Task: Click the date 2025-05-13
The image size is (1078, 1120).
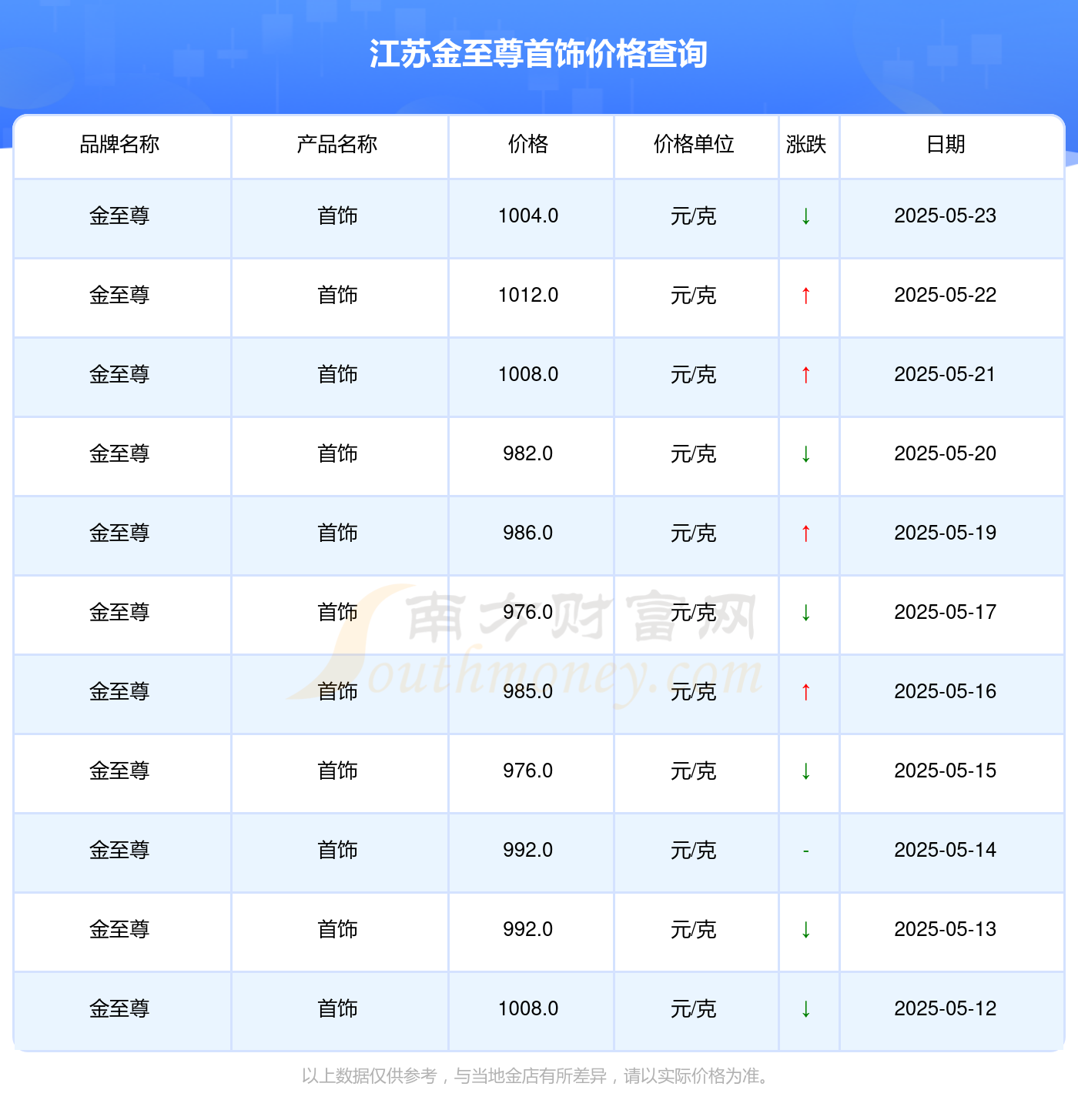Action: click(x=946, y=930)
